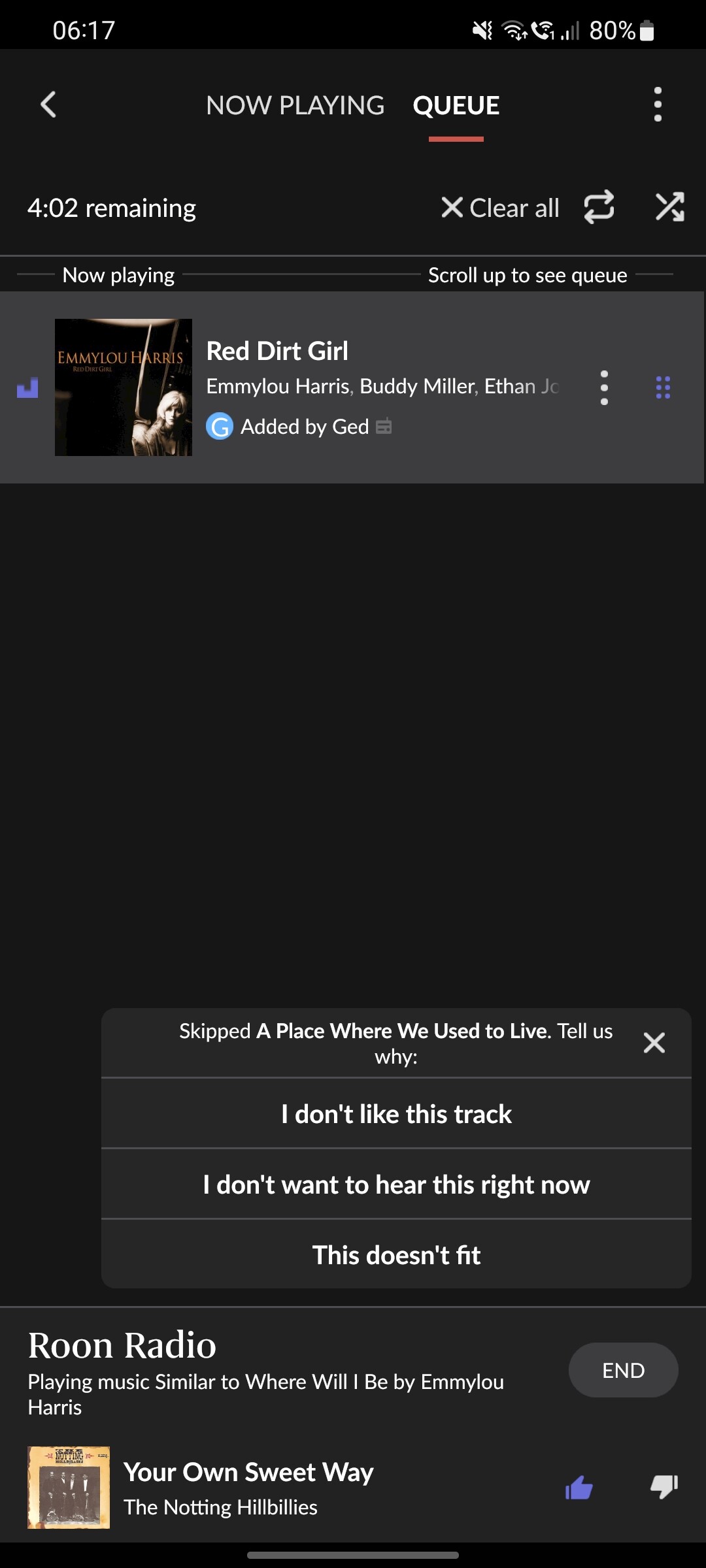Tap the back arrow icon
The width and height of the screenshot is (706, 1568).
[48, 105]
